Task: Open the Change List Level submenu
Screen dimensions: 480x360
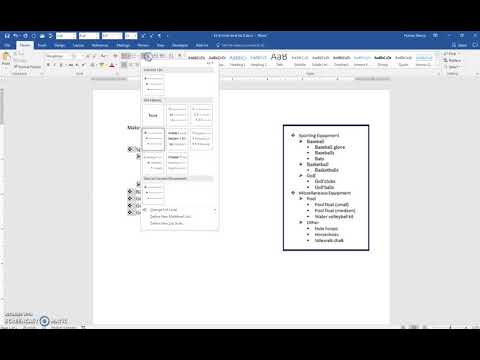Action: point(179,210)
